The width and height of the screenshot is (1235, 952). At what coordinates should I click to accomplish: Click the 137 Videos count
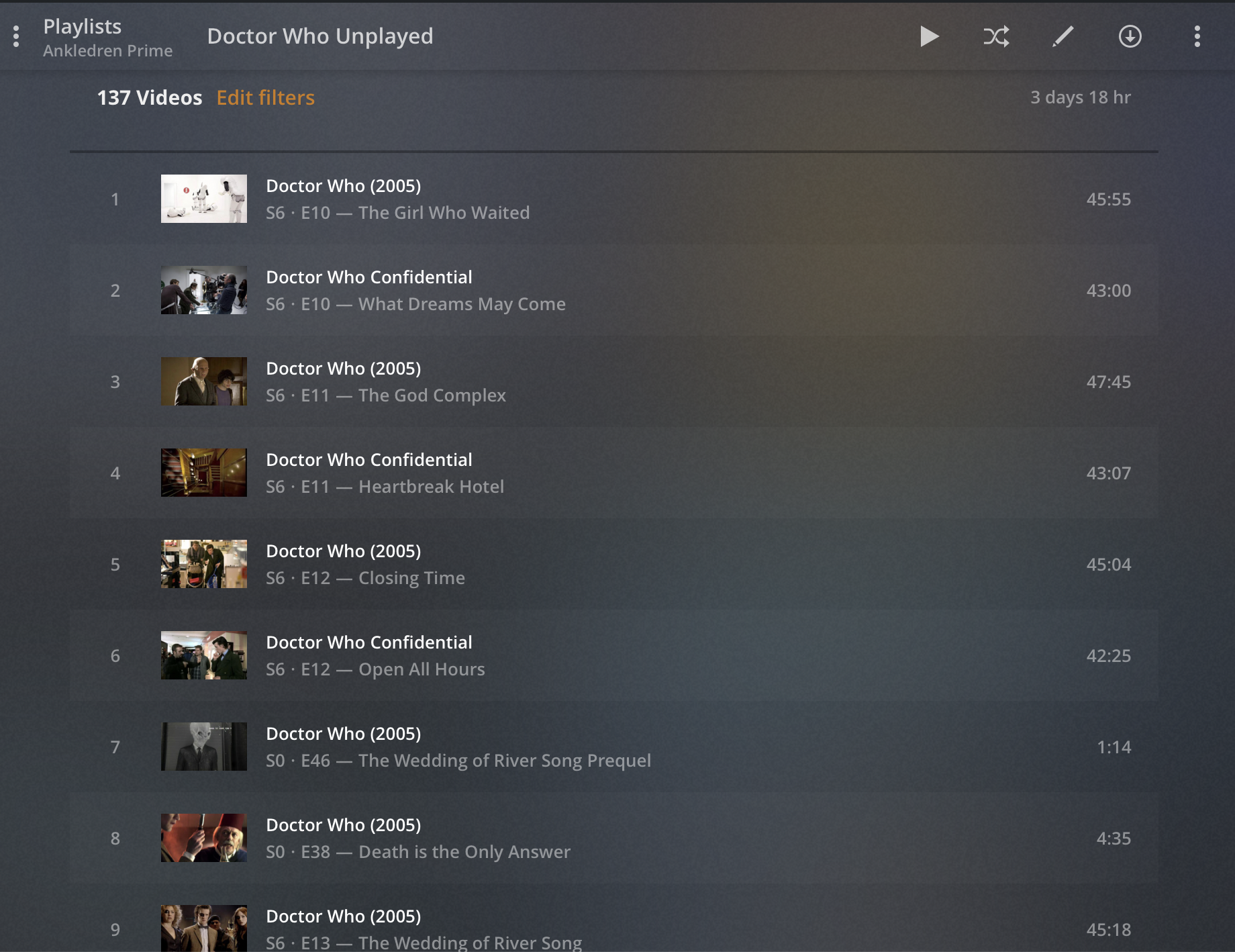[150, 98]
